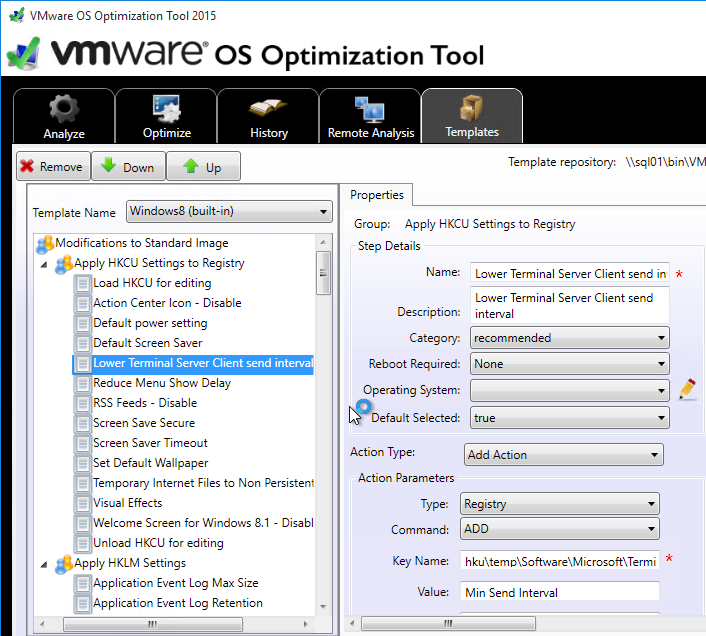This screenshot has width=706, height=636.
Task: Click the tree vertical scrollbar thumb
Action: [x=323, y=273]
